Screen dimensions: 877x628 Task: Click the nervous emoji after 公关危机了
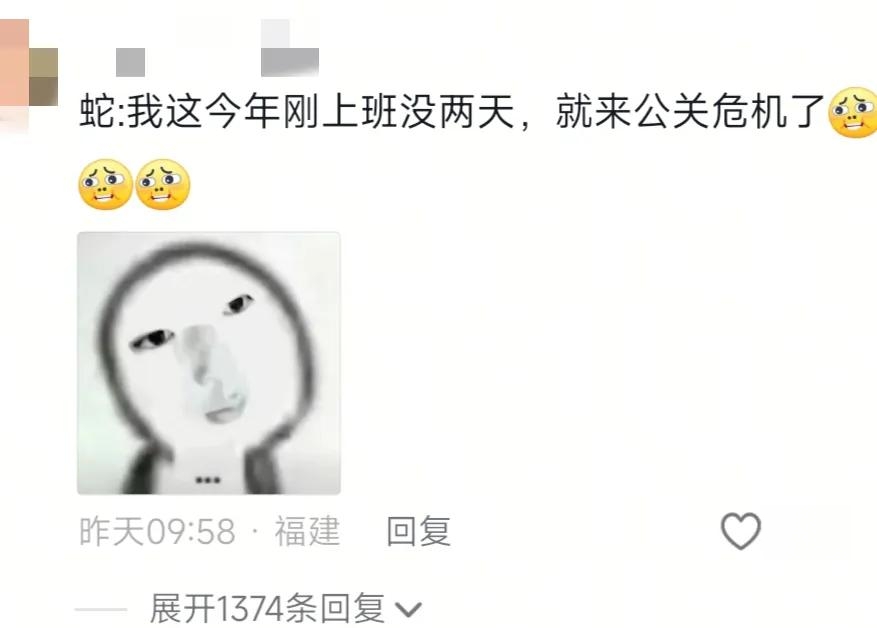pyautogui.click(x=852, y=112)
